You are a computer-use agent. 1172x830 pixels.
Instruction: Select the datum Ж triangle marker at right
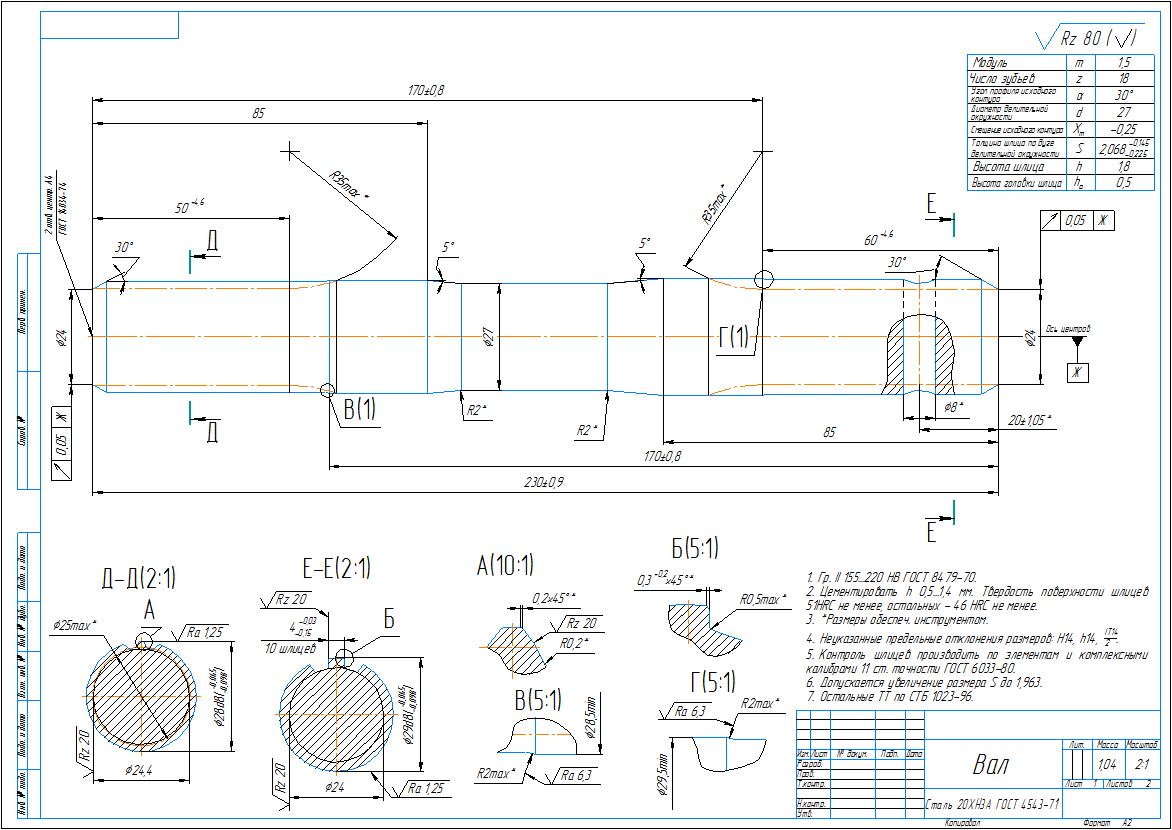[x=1077, y=342]
